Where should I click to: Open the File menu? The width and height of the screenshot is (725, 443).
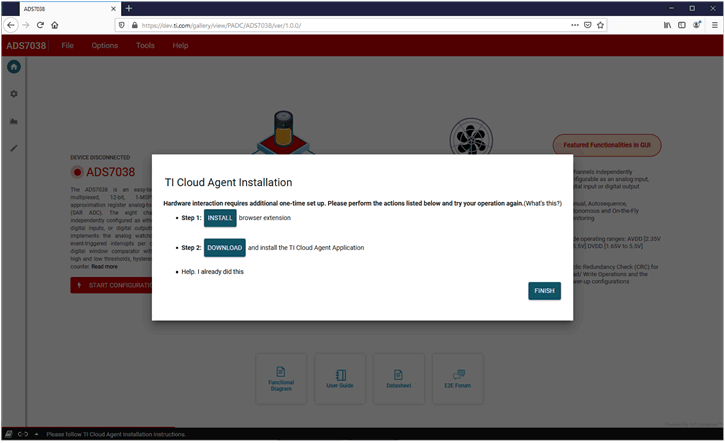[x=67, y=45]
